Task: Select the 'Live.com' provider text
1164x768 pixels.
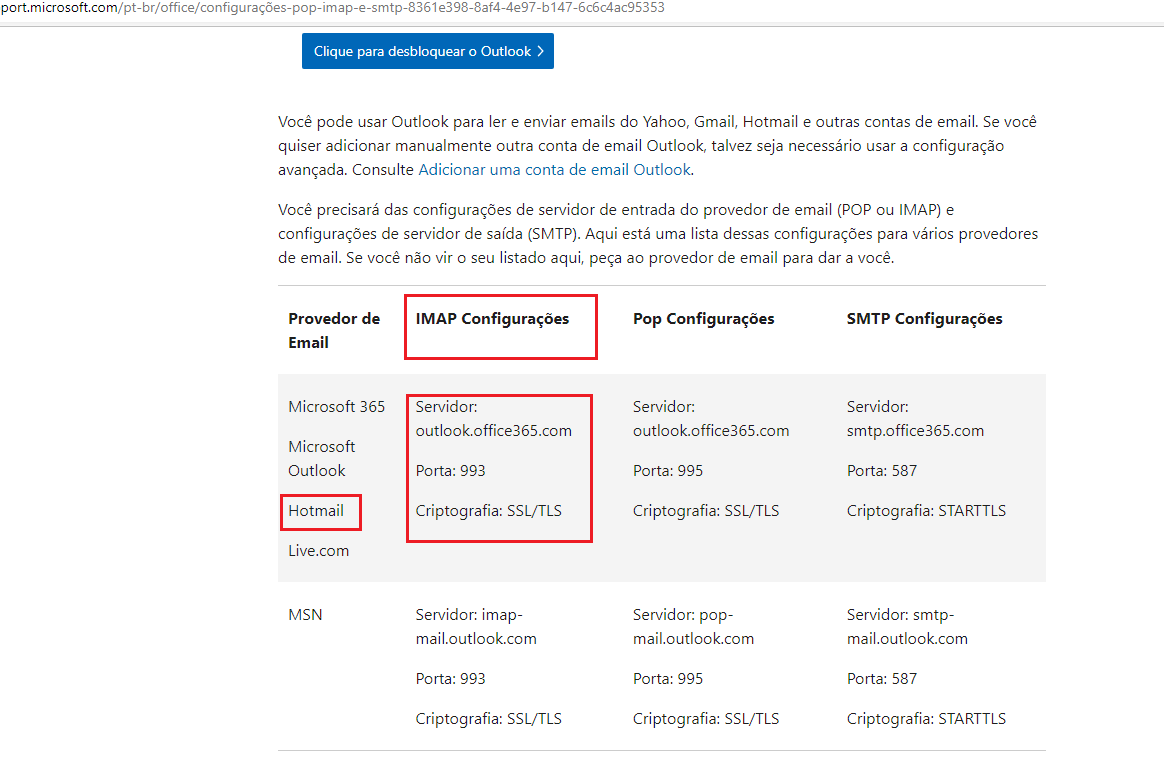Action: 318,551
